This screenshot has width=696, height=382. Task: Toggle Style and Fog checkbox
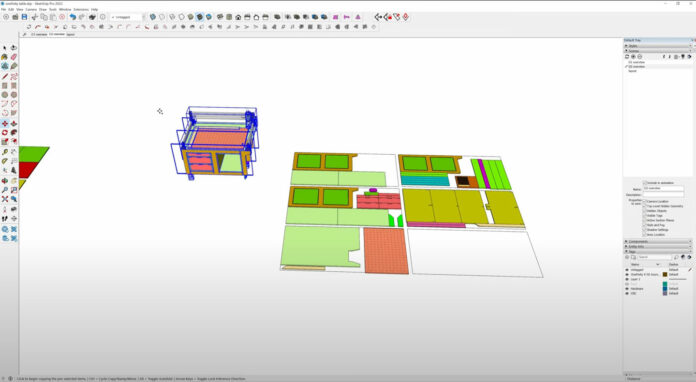pos(645,225)
